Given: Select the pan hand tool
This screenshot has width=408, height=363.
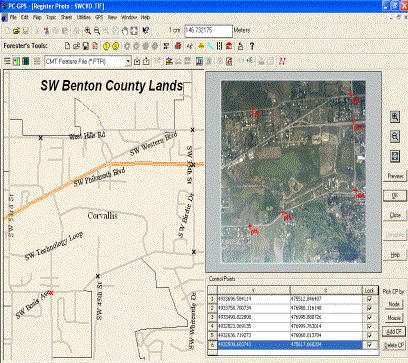Looking at the screenshot, I should 125,31.
